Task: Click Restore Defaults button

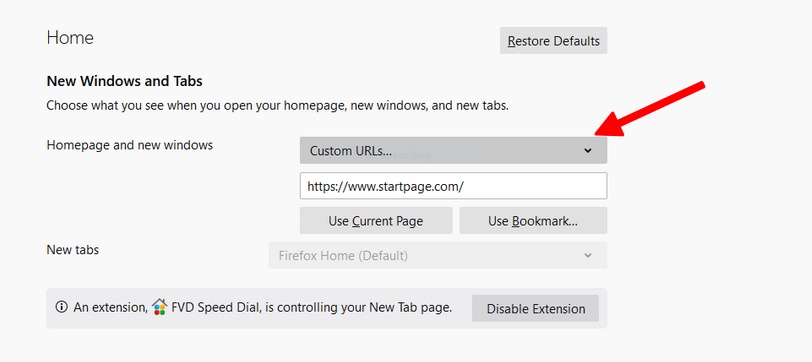Action: (x=553, y=41)
